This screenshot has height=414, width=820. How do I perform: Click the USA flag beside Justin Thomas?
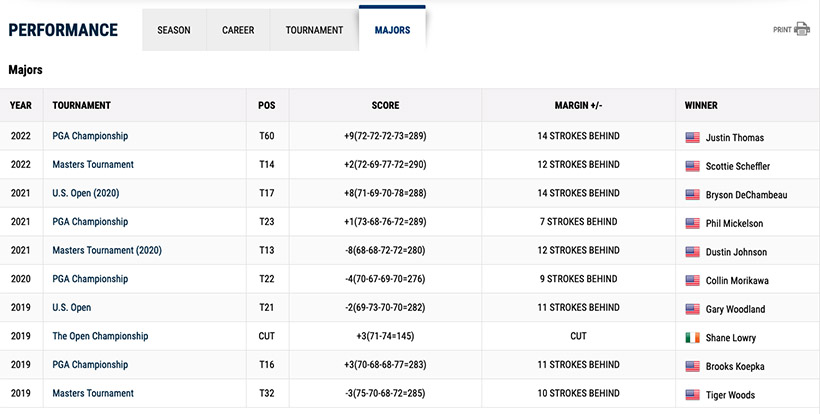tap(692, 138)
